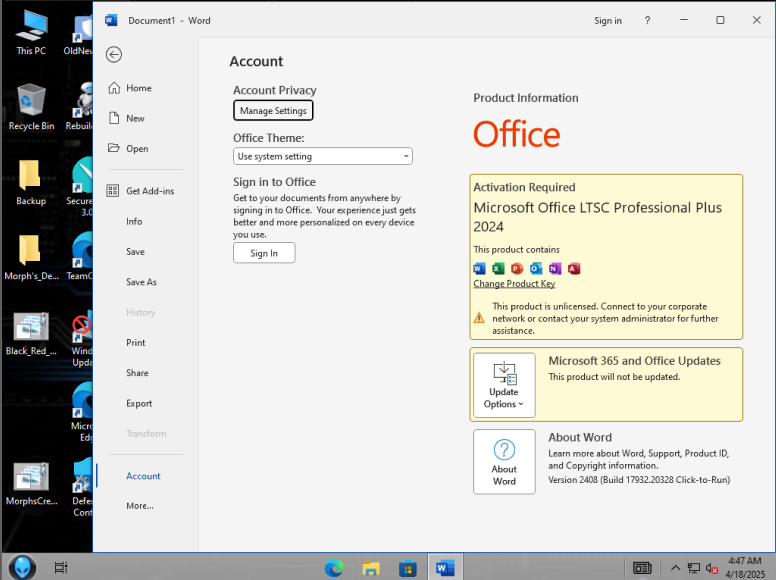
Task: Click the Sign In button
Action: point(264,253)
